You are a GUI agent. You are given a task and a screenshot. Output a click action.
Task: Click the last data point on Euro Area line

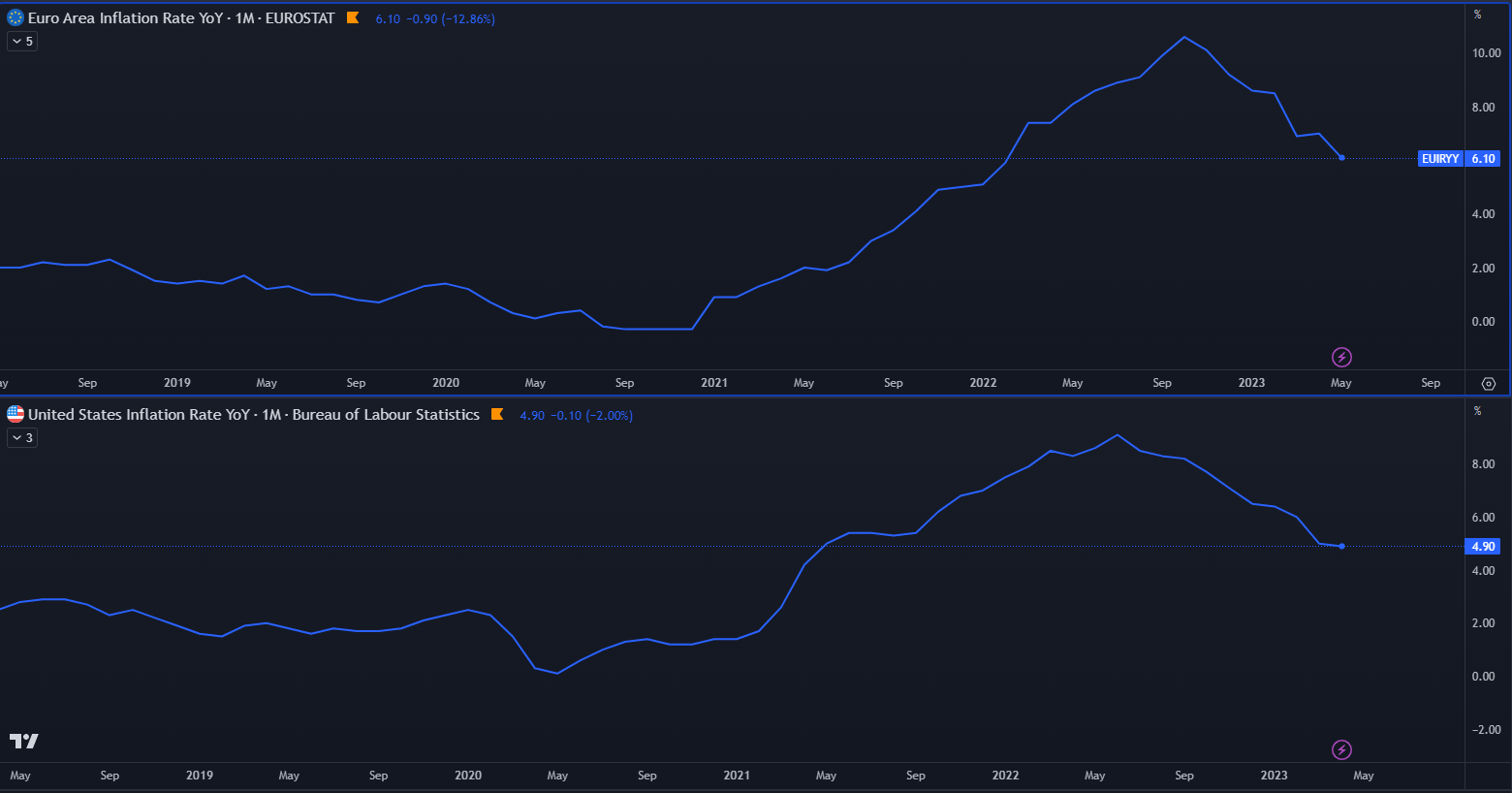(1341, 157)
